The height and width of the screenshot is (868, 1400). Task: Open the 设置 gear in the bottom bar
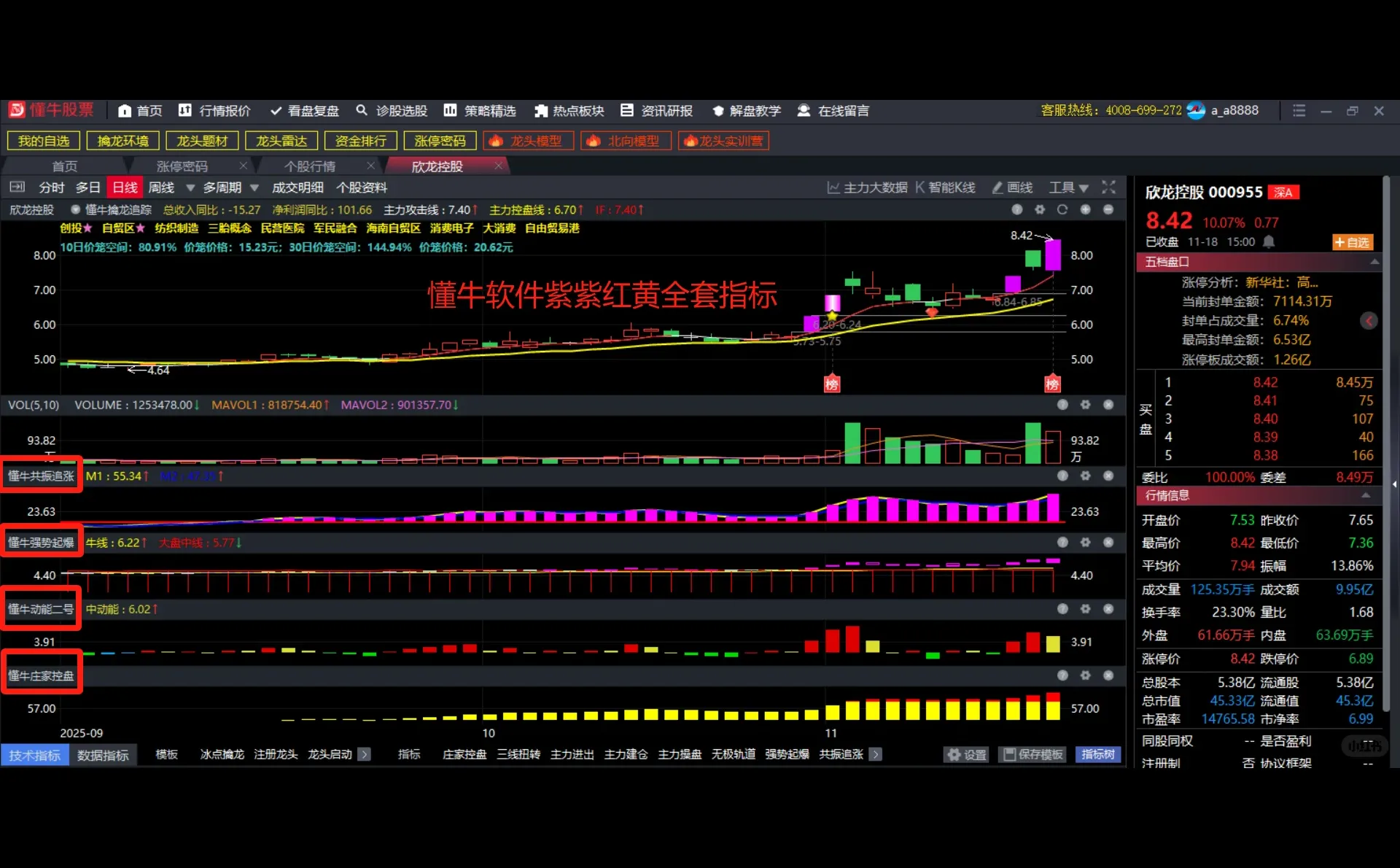point(966,755)
